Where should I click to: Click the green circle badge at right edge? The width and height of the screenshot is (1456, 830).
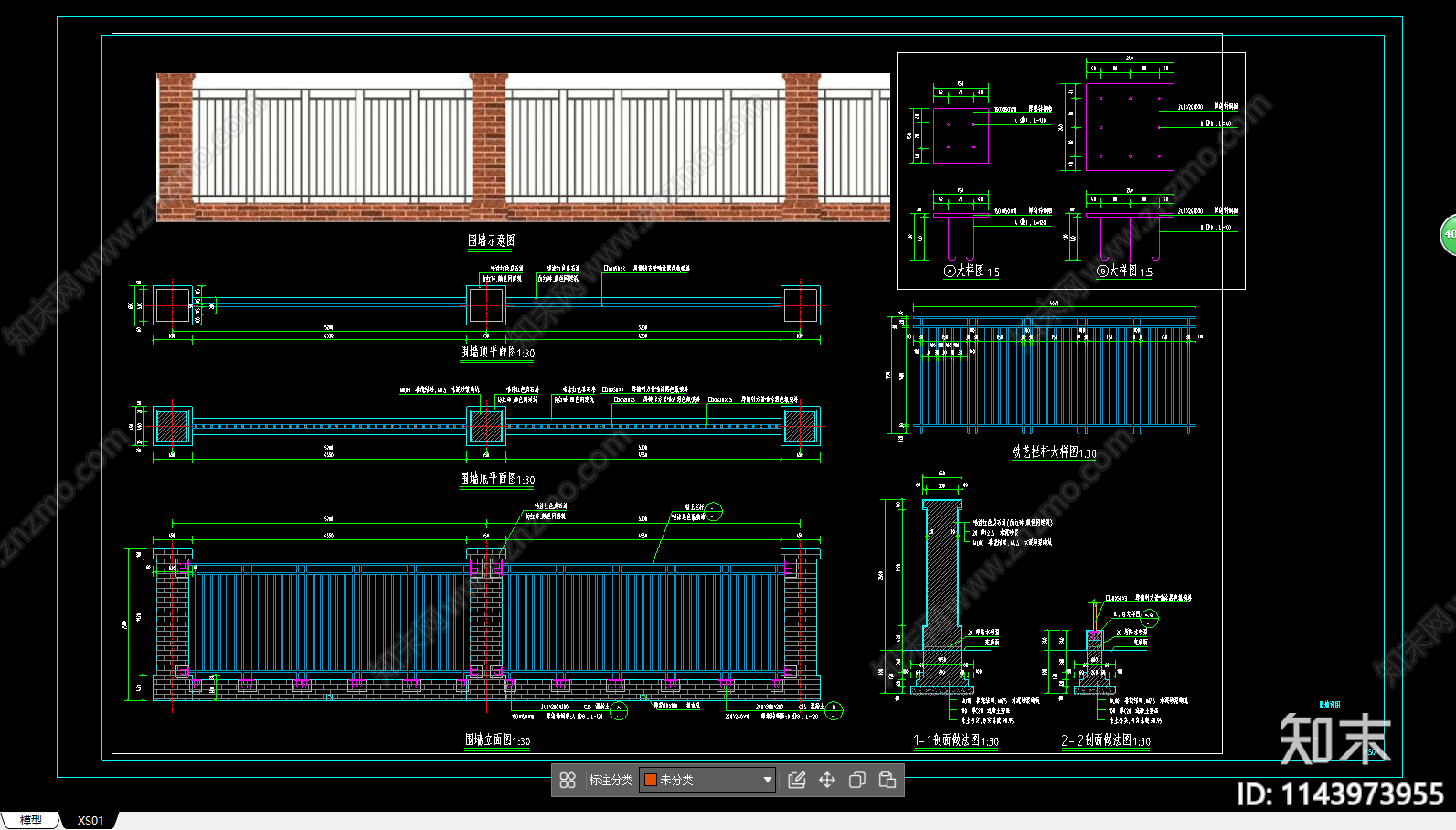[1448, 234]
